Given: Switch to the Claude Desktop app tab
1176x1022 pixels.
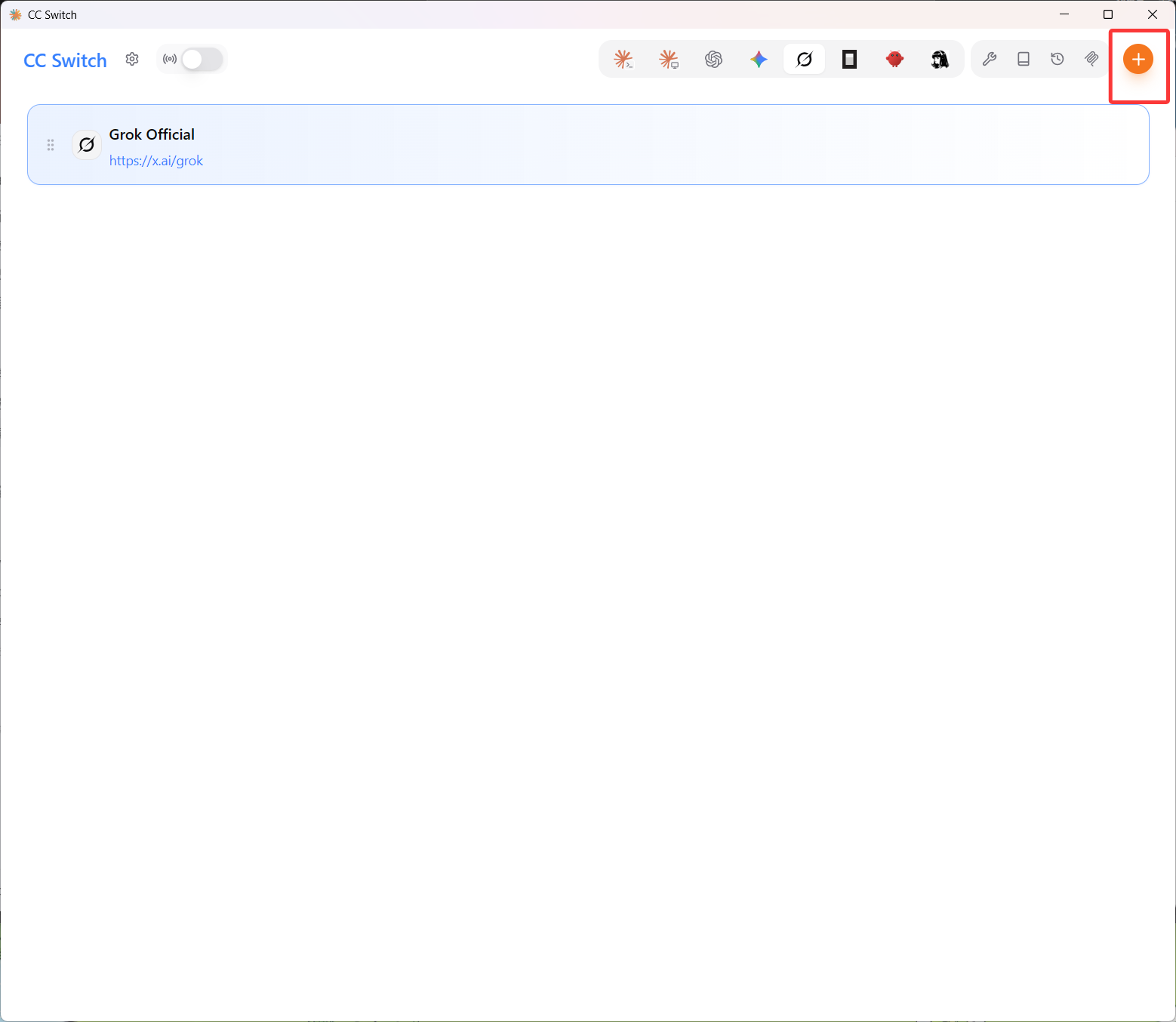Looking at the screenshot, I should 669,59.
